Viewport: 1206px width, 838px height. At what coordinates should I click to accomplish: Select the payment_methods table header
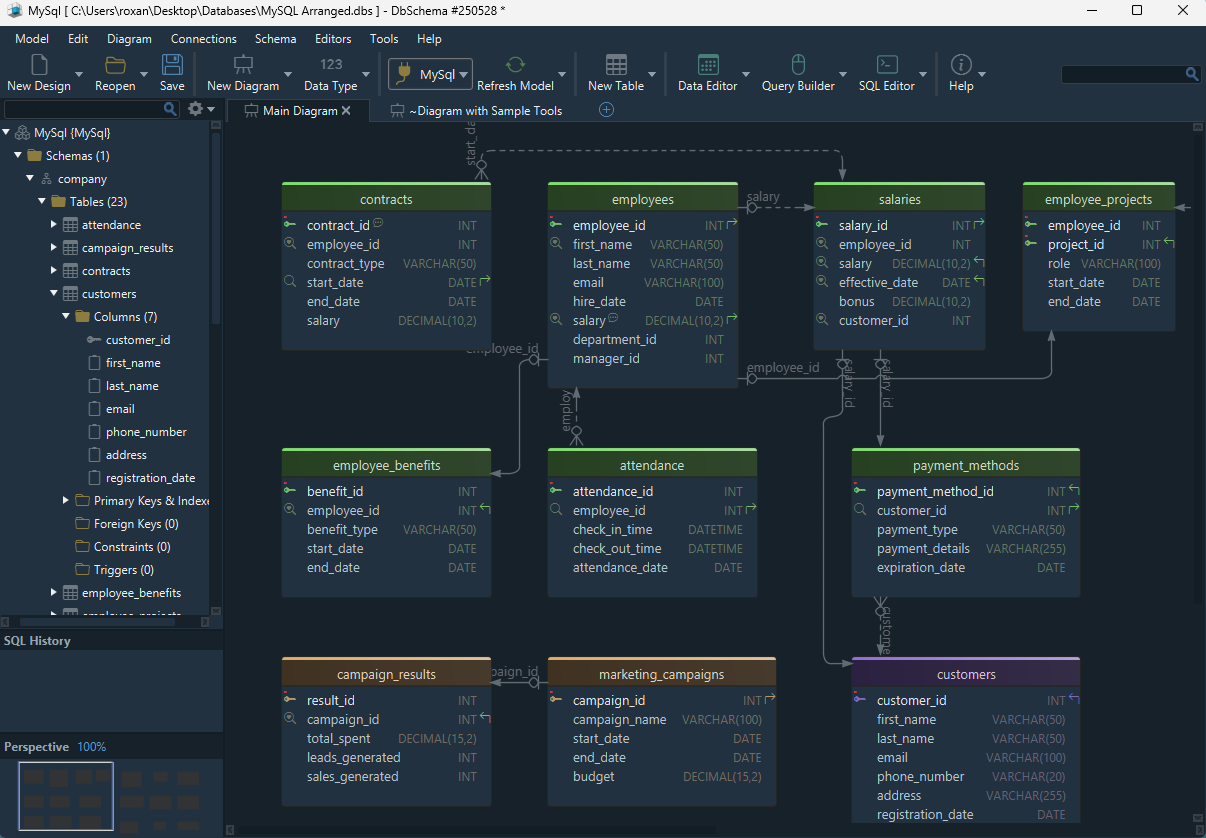[x=966, y=465]
